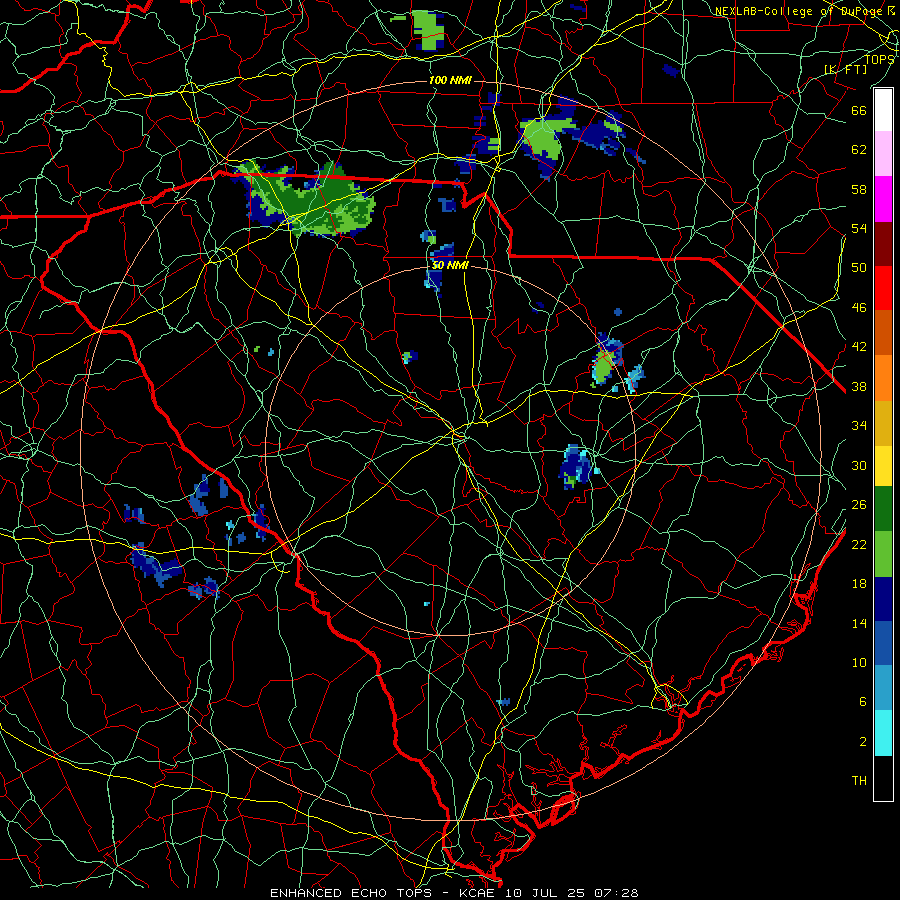The height and width of the screenshot is (900, 900).
Task: Pick the light pink legend color
Action: tap(883, 153)
